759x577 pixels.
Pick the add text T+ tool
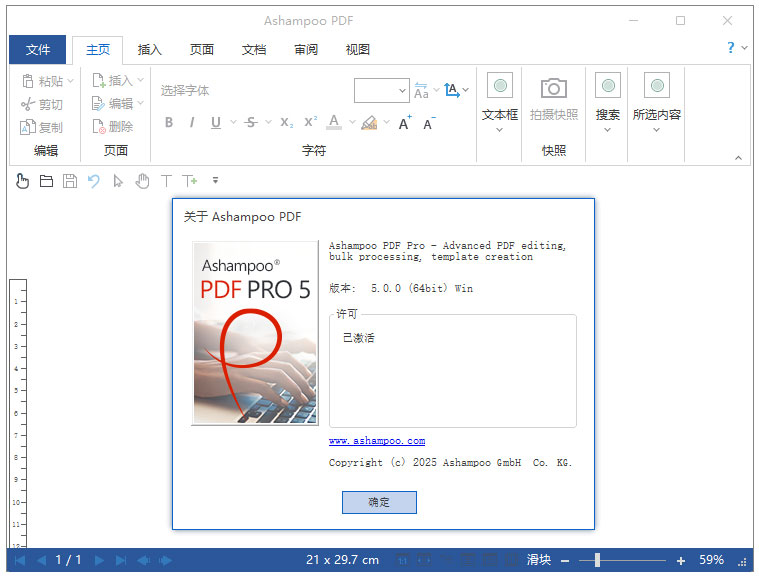[x=189, y=181]
